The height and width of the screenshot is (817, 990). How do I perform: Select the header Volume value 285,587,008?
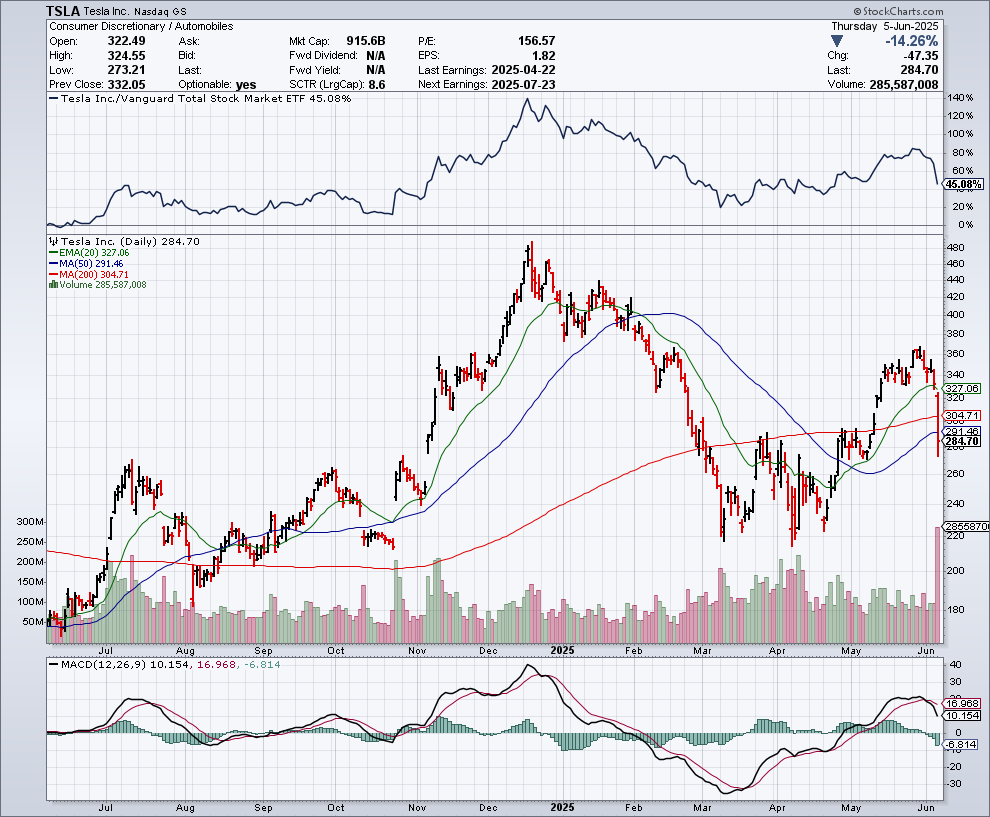904,85
